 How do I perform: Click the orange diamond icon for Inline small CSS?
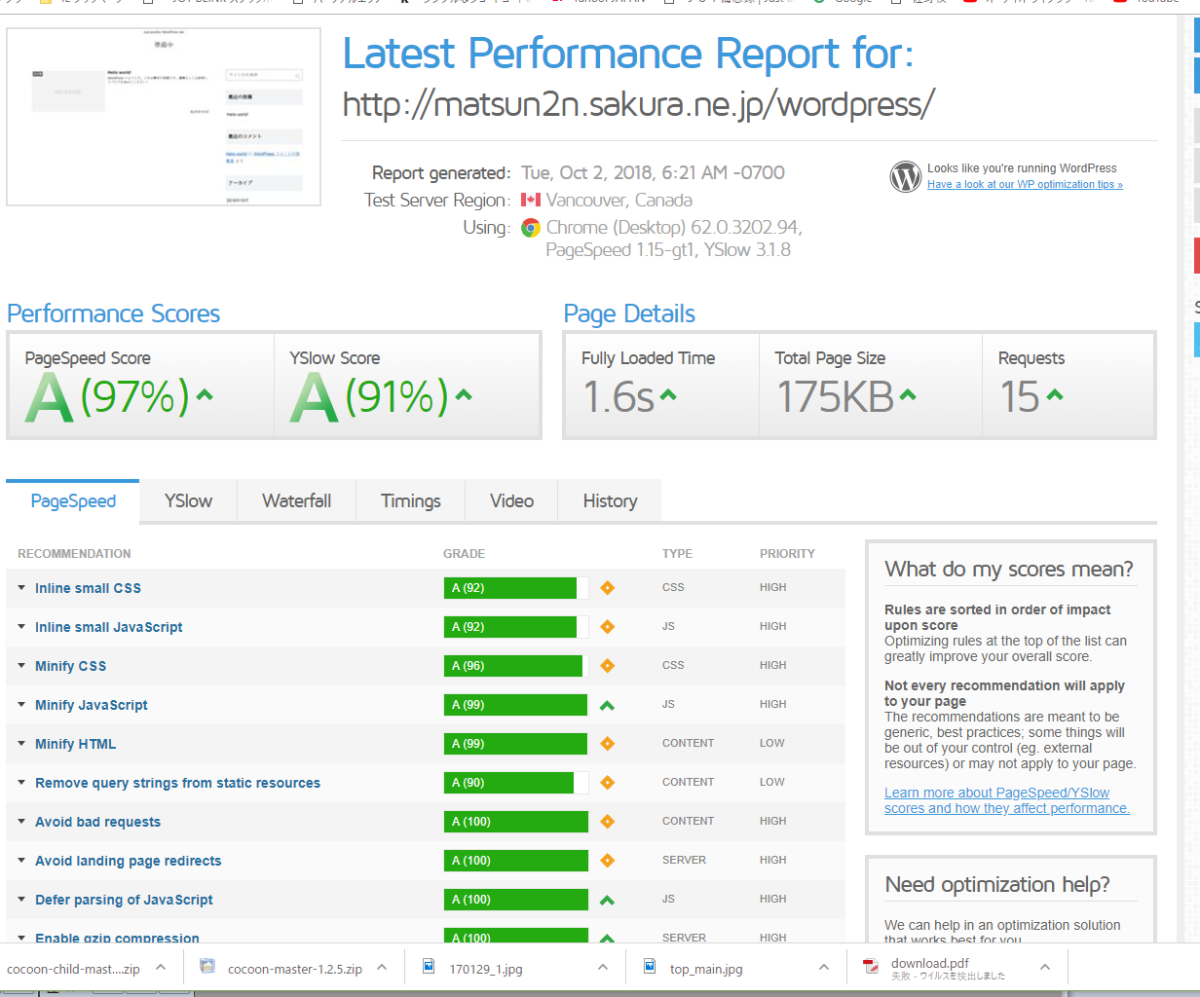[x=607, y=588]
